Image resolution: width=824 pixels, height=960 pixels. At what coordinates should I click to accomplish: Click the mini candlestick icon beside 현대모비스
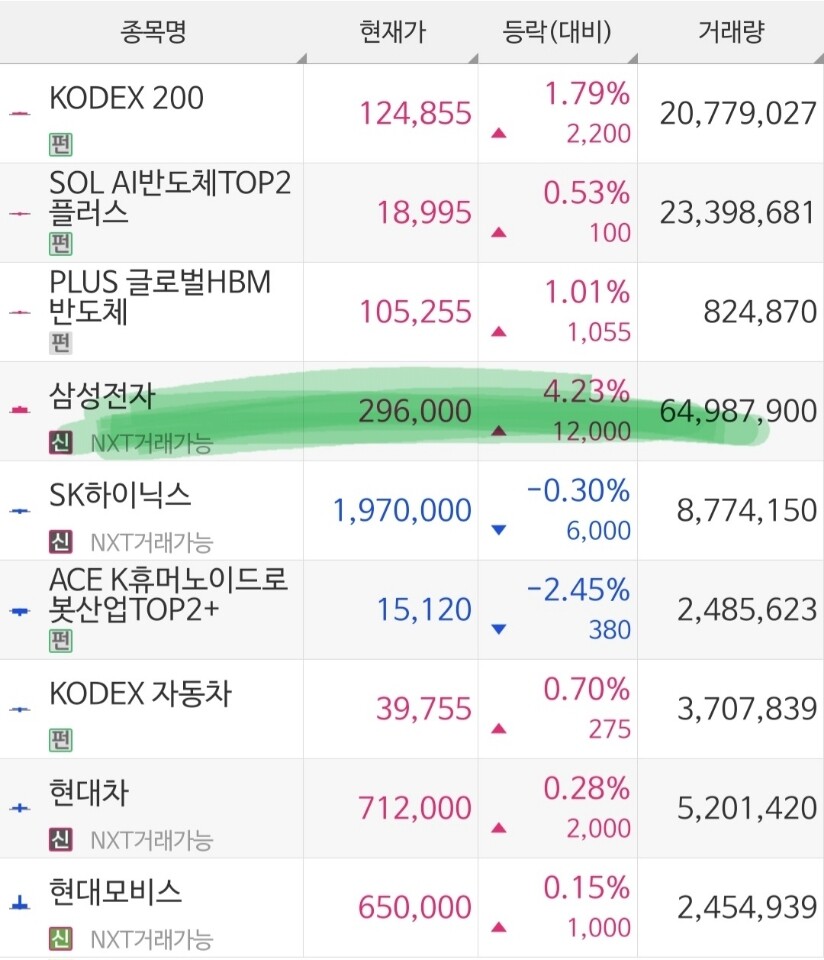click(x=20, y=902)
